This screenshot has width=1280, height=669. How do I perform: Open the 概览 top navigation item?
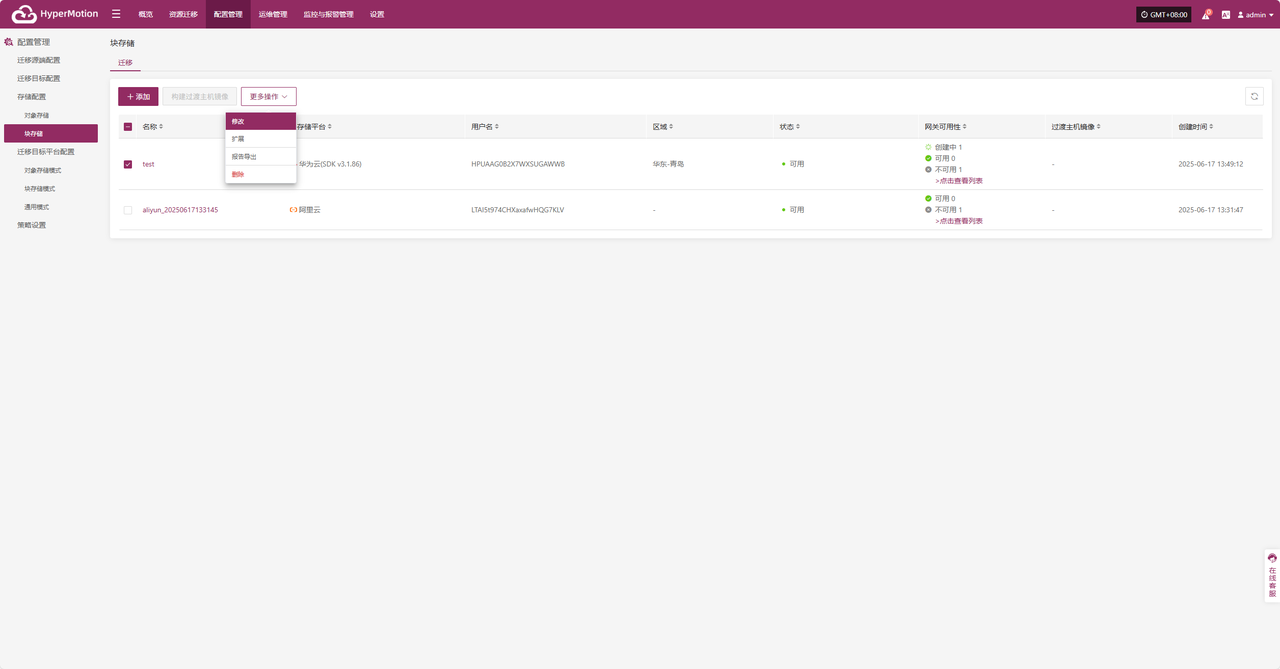[x=146, y=14]
